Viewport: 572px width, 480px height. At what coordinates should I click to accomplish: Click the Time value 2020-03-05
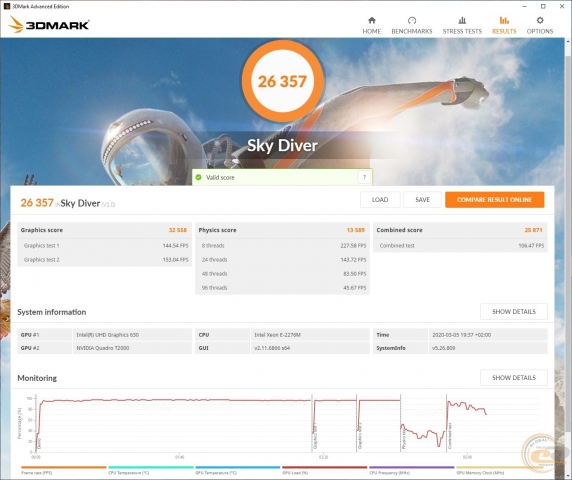point(461,335)
